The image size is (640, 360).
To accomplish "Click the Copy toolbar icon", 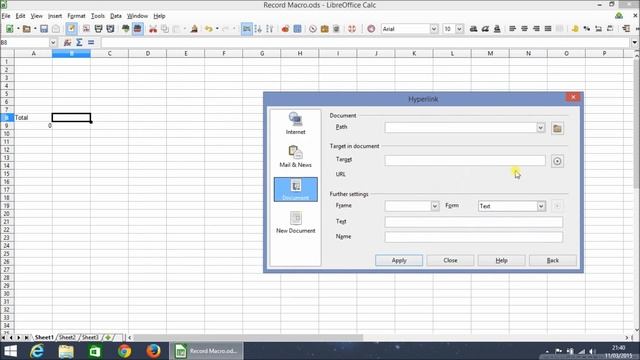I will 165,29.
